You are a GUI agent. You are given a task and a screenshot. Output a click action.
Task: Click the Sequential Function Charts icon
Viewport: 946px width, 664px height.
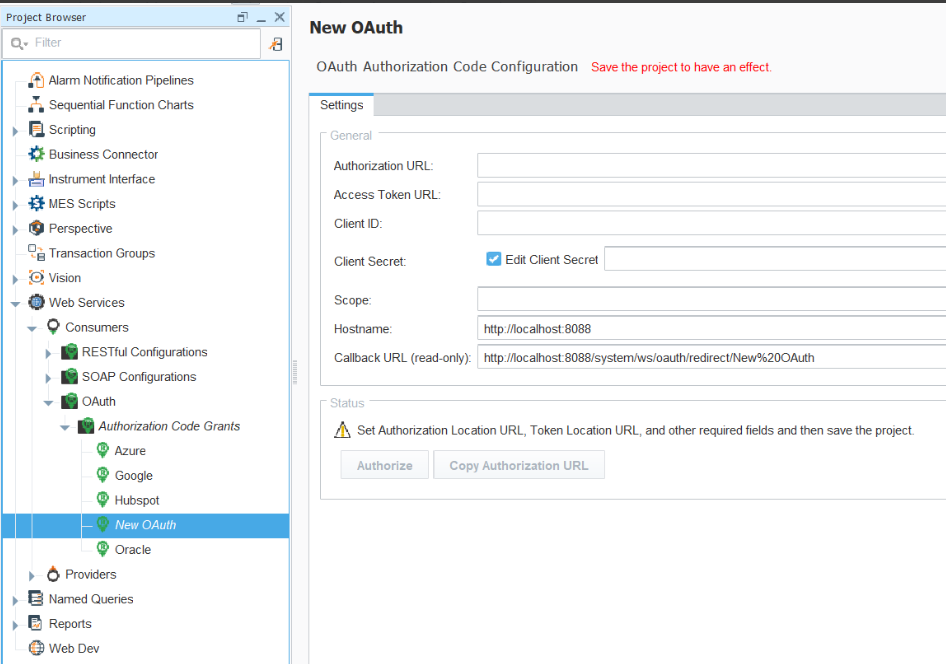point(37,105)
